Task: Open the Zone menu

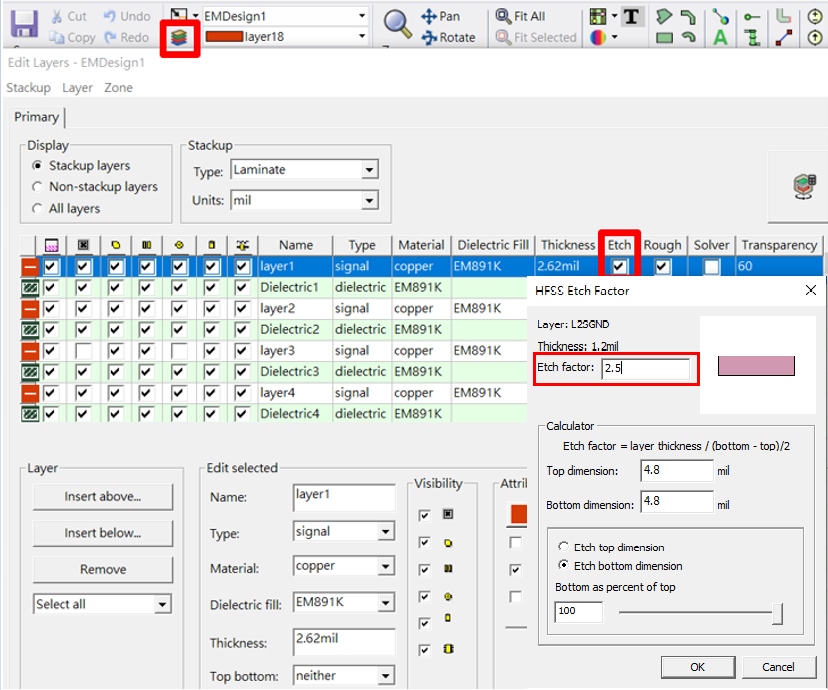Action: click(118, 88)
